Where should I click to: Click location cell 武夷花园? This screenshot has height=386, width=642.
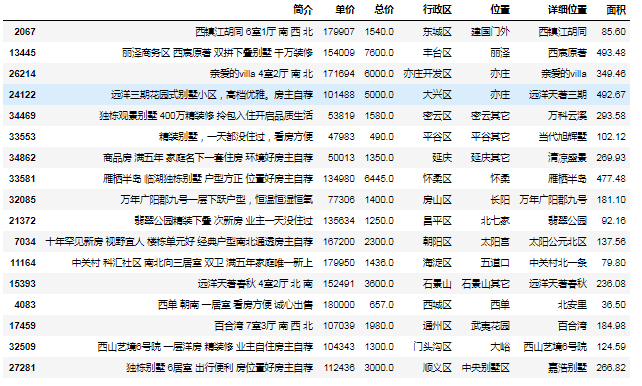pos(490,325)
